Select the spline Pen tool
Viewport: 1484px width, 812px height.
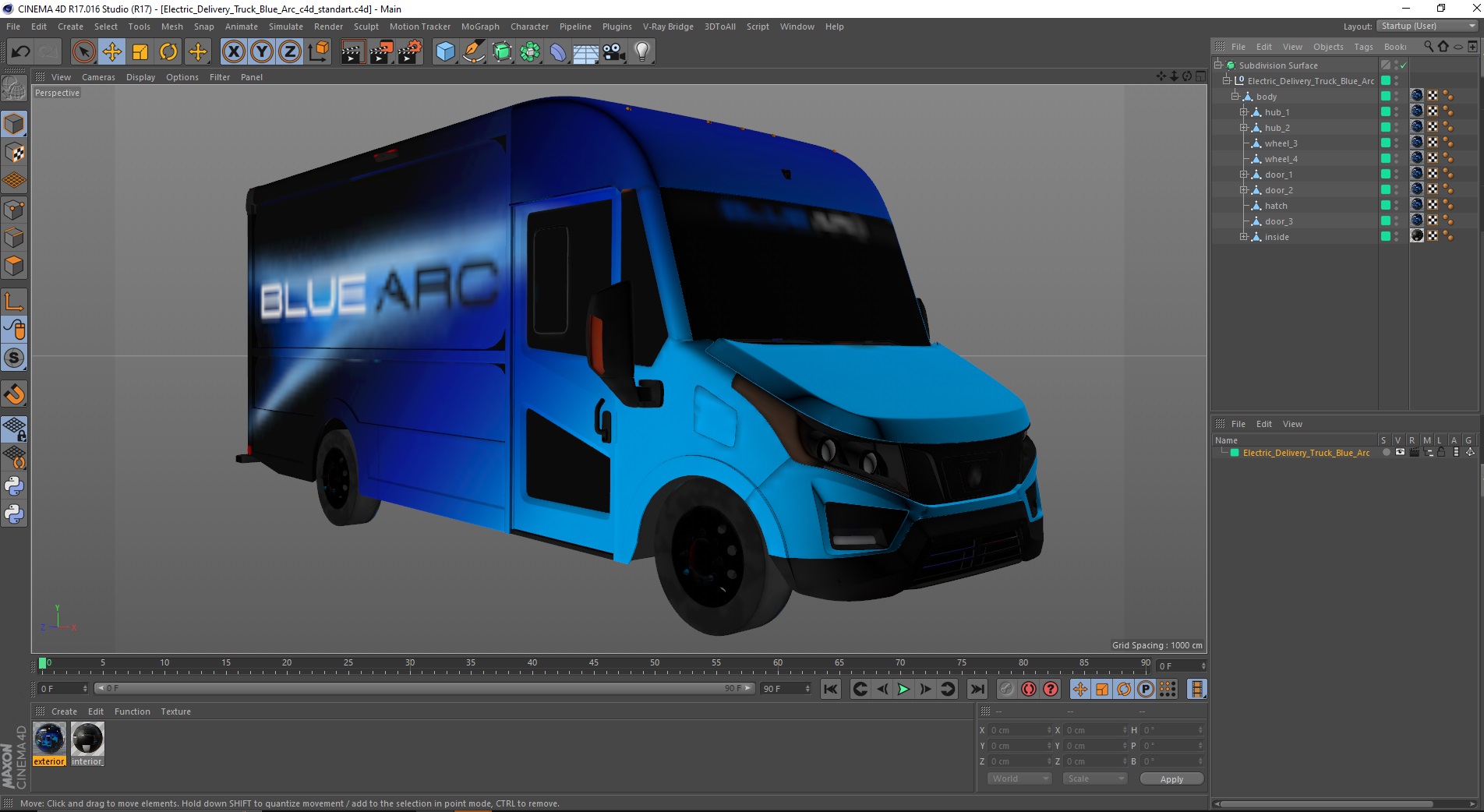(x=474, y=52)
